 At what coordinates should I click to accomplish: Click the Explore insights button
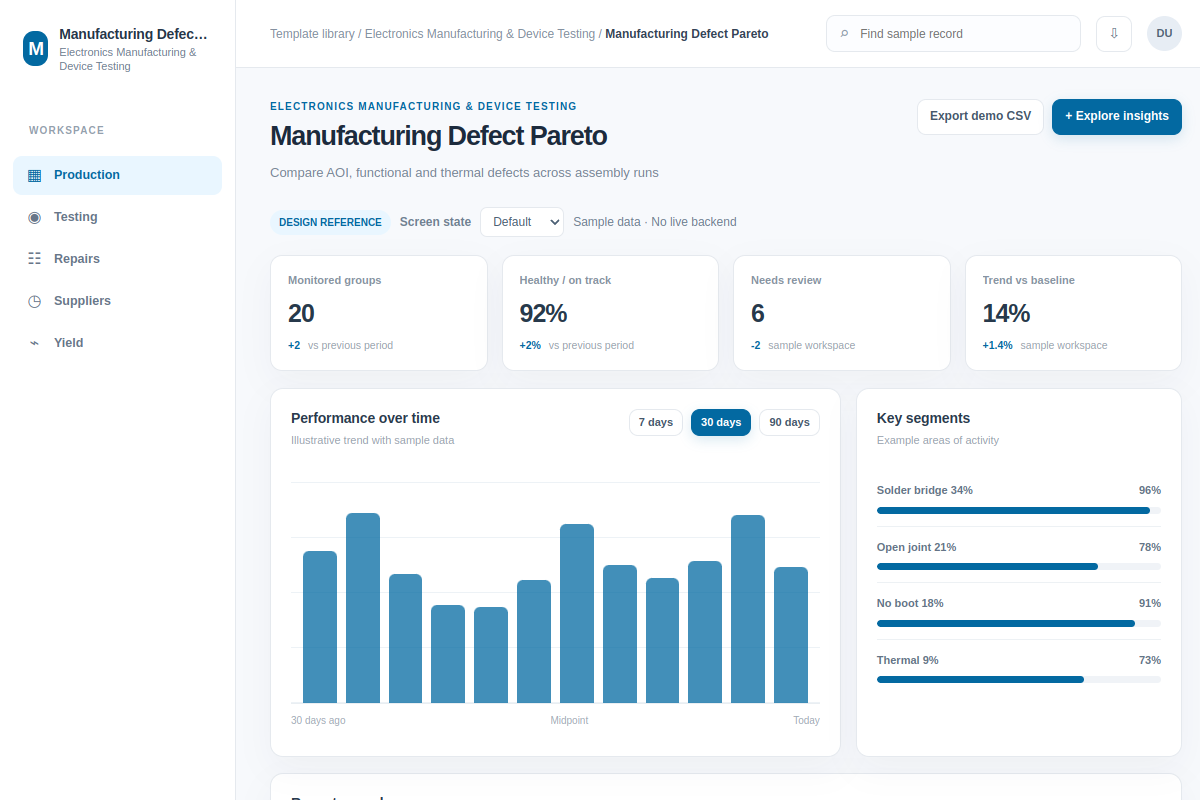pos(1117,116)
